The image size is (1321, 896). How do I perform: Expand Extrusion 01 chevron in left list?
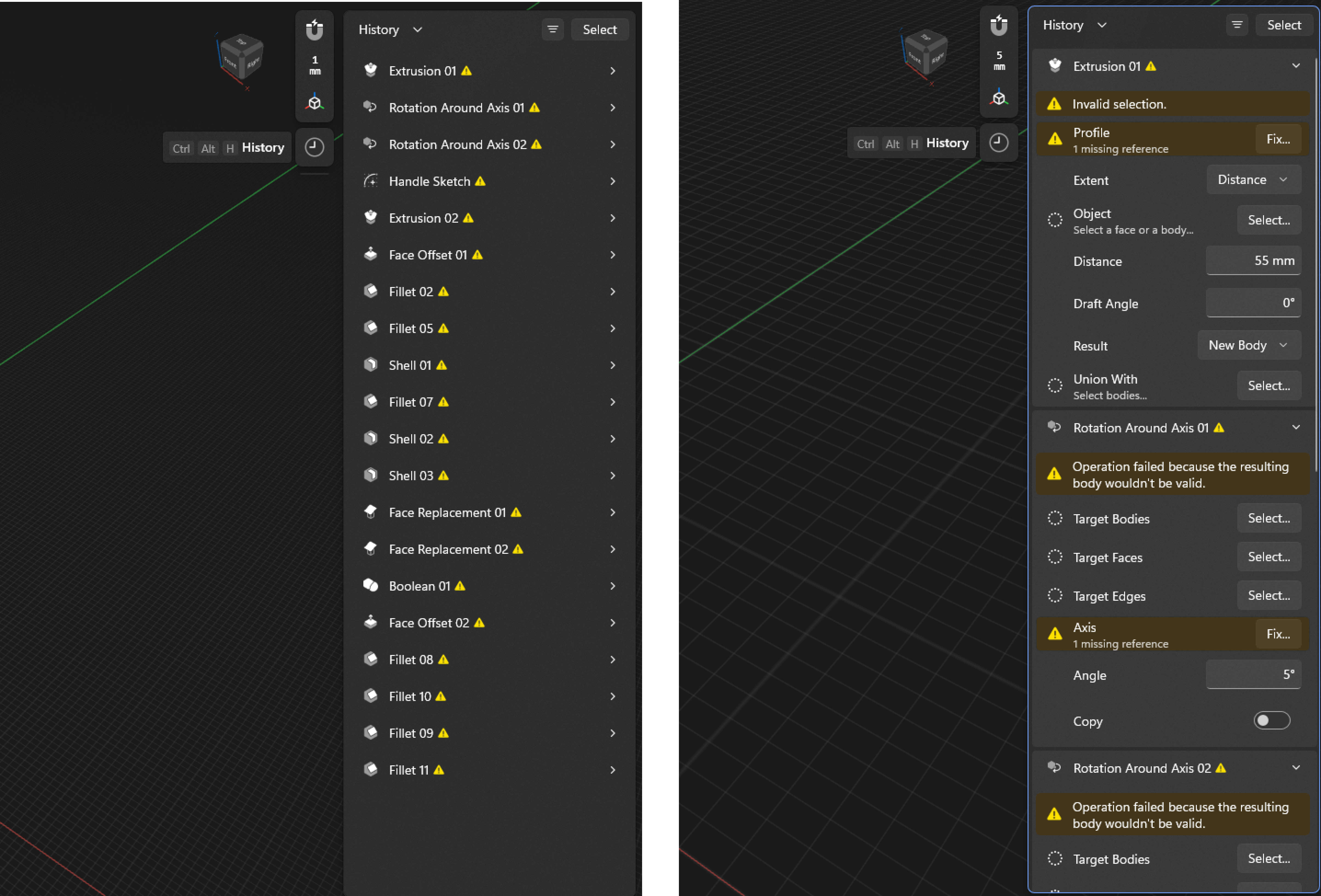612,71
